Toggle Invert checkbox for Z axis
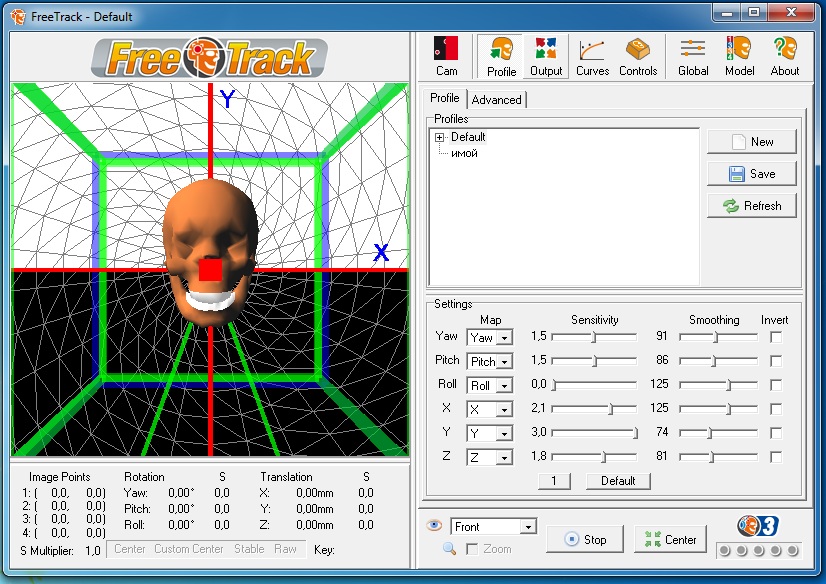826x584 pixels. [x=775, y=457]
